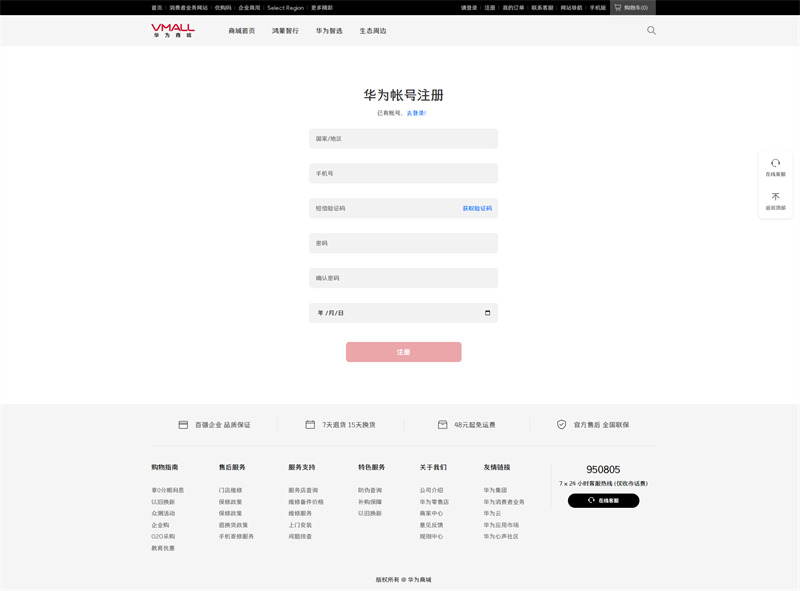Open the 购物车(0) shopping cart

pyautogui.click(x=632, y=8)
